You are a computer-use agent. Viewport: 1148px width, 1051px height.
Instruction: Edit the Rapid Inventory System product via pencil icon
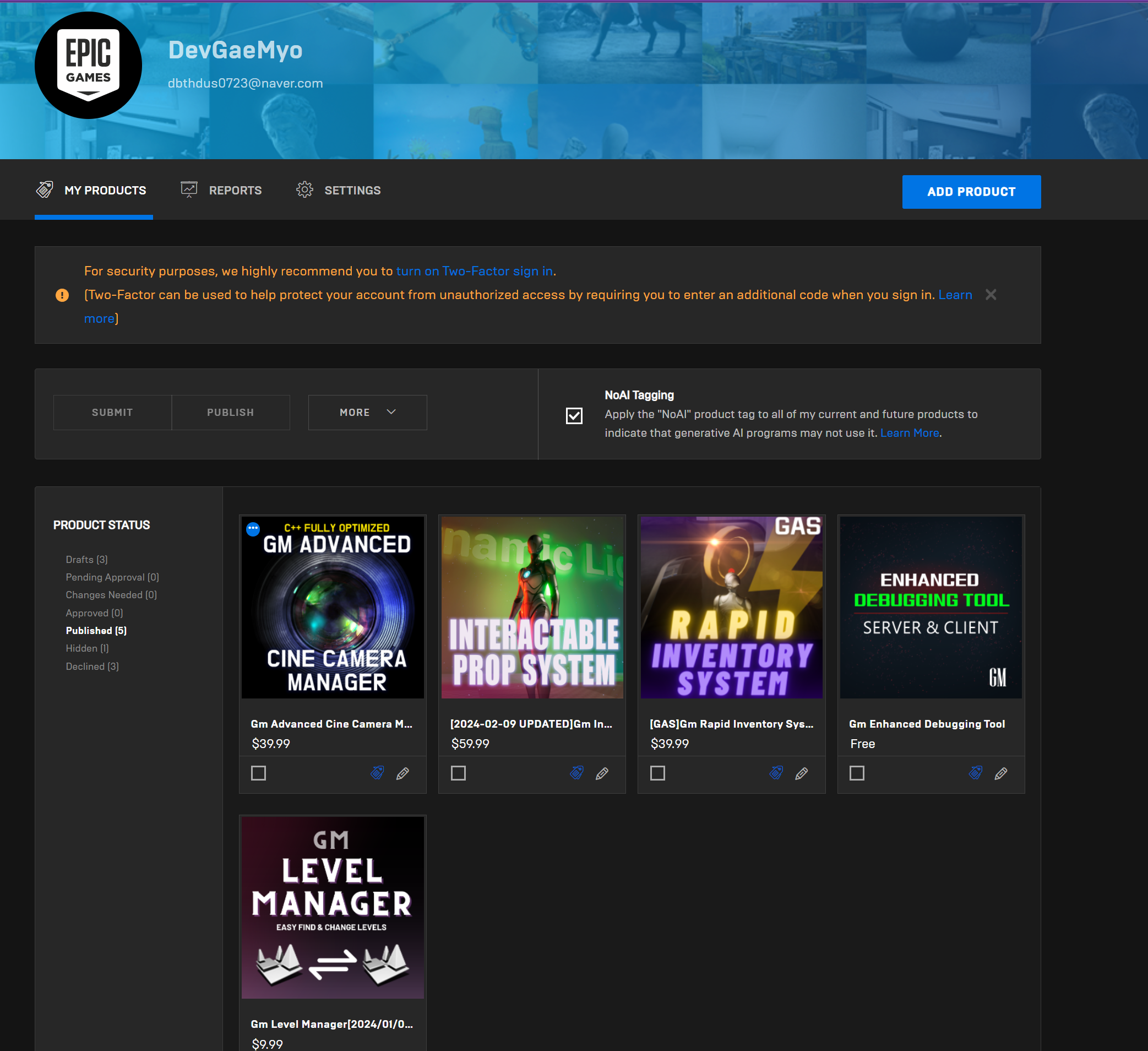tap(801, 773)
